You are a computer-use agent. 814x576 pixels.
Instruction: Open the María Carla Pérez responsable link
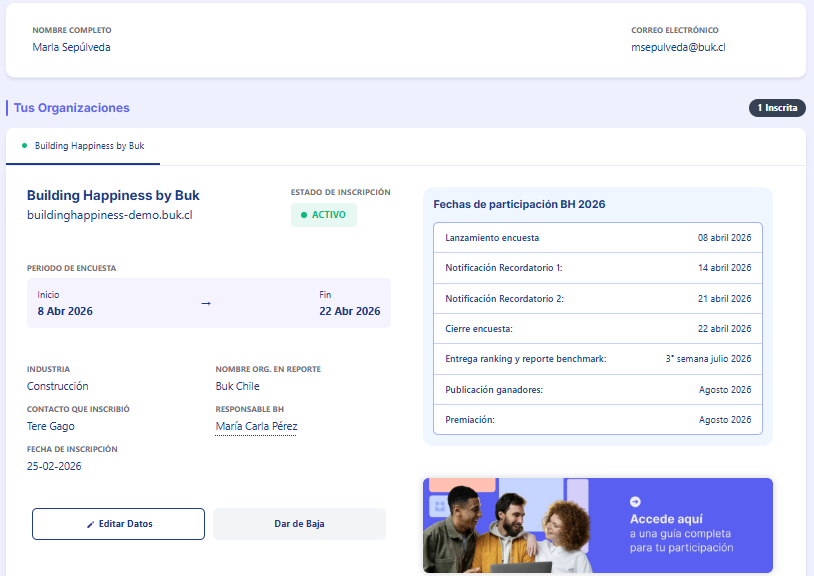[x=256, y=427]
